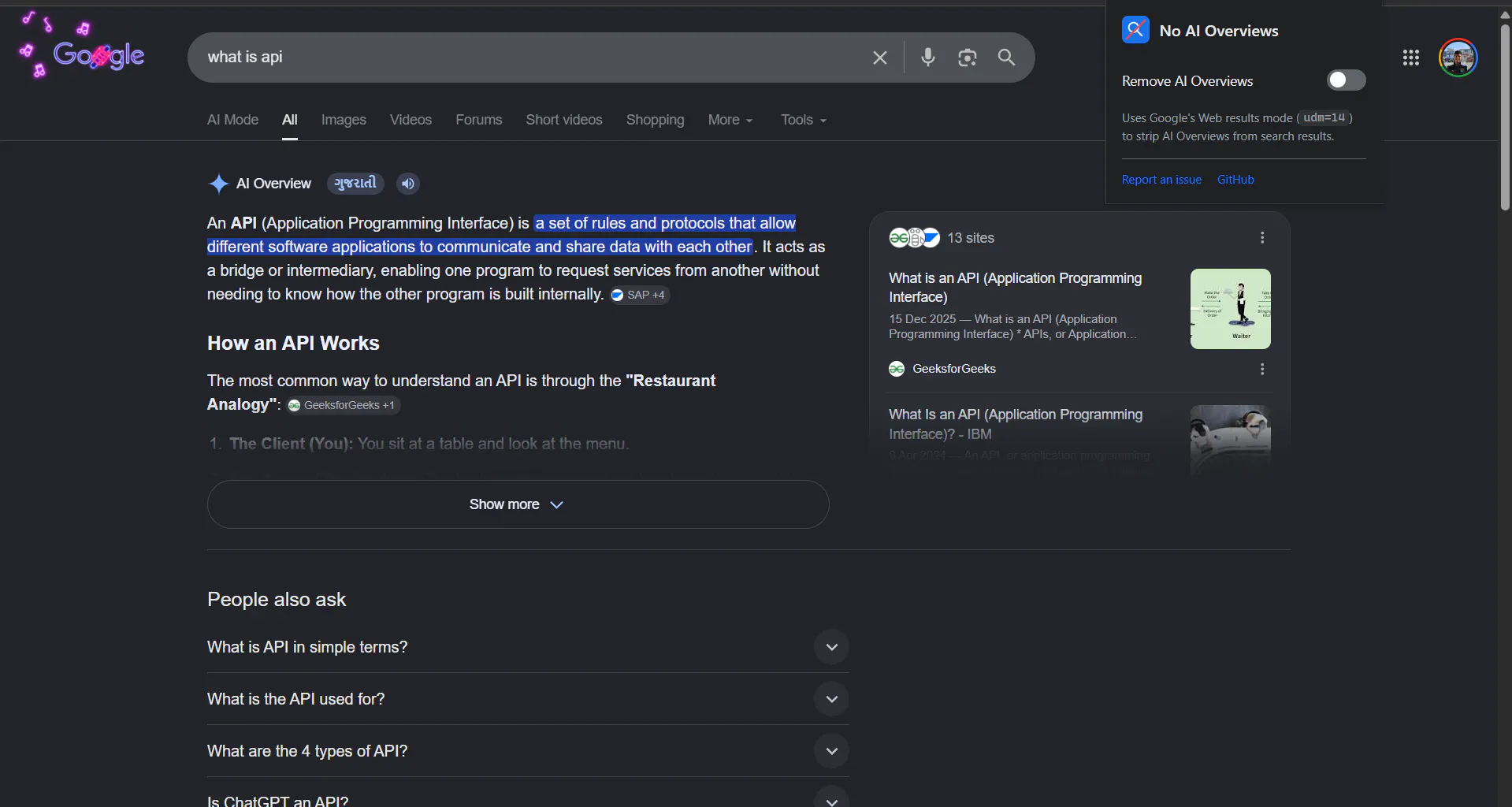
Task: Switch to Shopping tab
Action: tap(655, 120)
